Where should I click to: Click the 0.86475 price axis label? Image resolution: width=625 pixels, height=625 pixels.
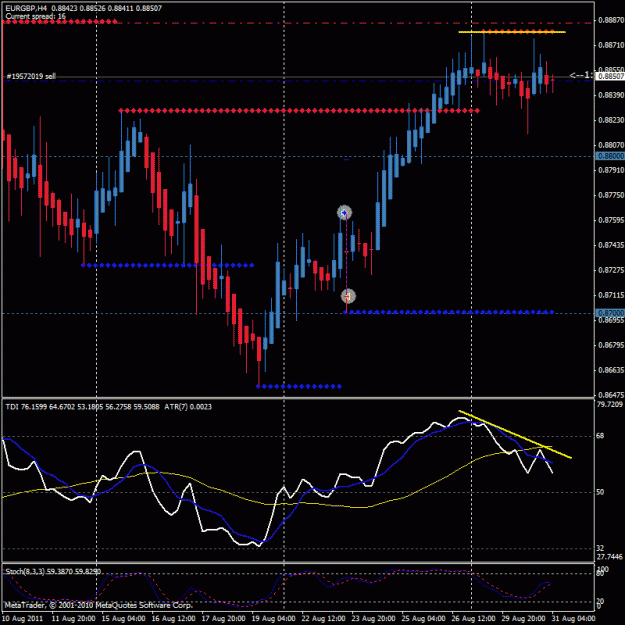pos(611,395)
